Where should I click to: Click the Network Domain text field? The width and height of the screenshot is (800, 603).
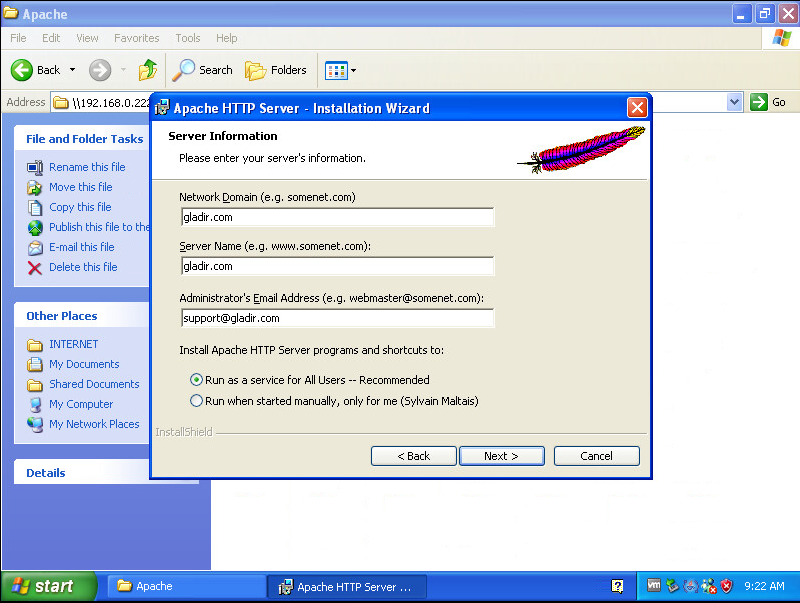pos(337,217)
